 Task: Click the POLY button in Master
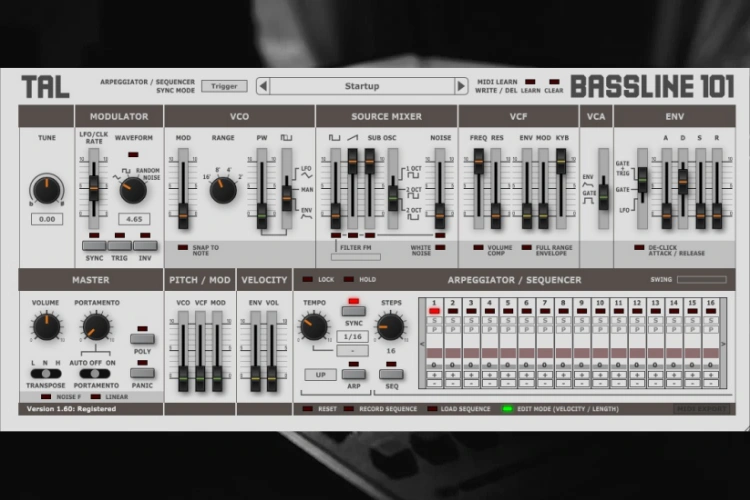click(x=142, y=339)
